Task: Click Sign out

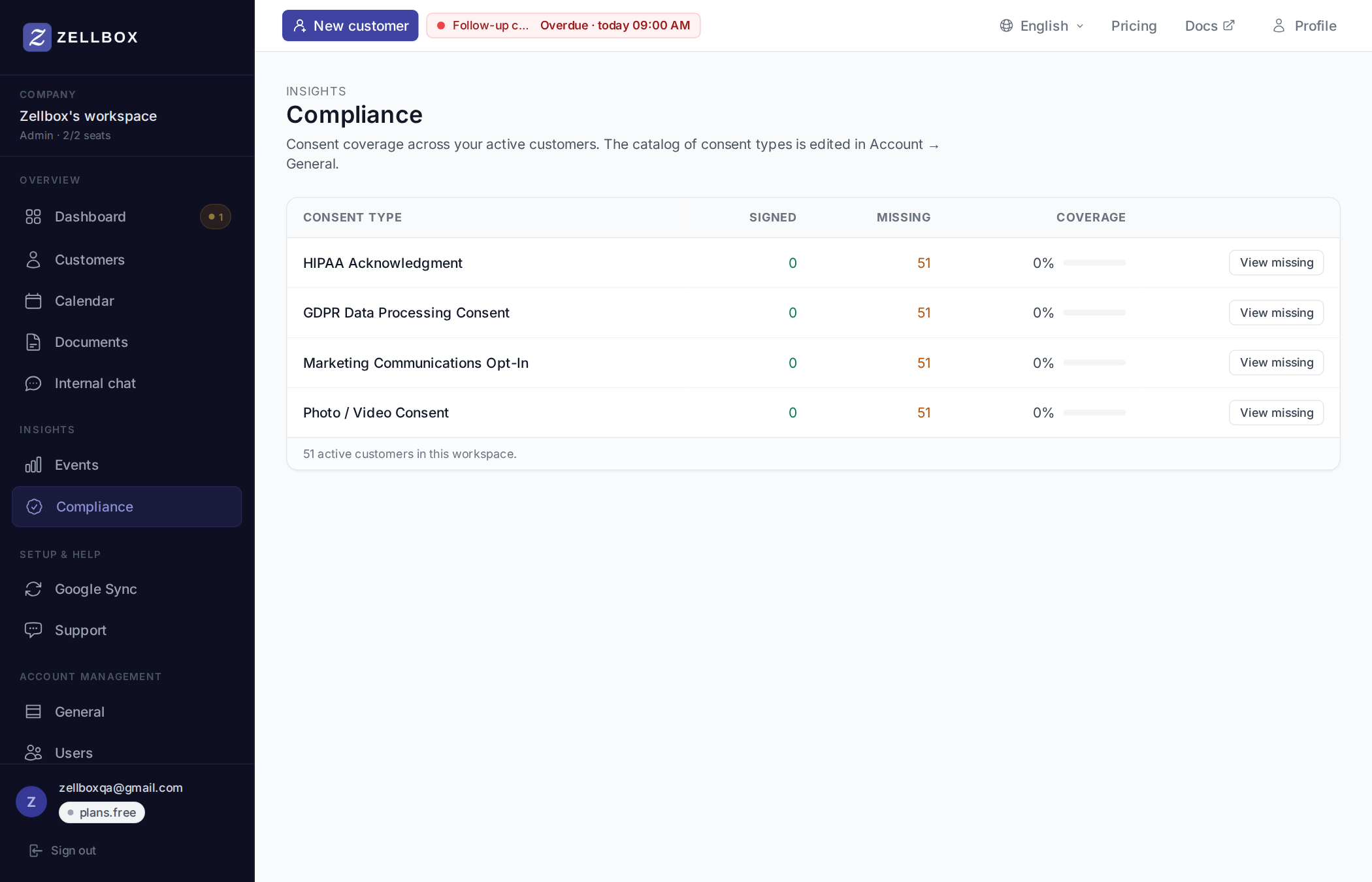Action: click(63, 851)
